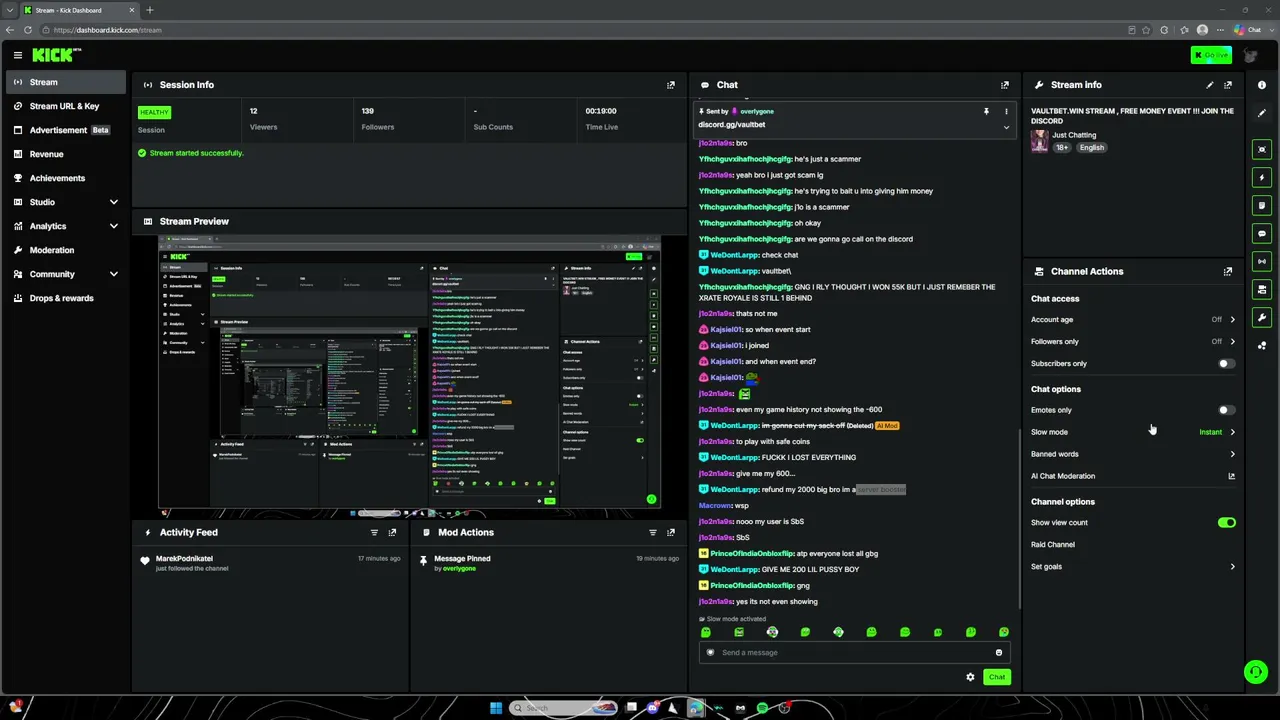The image size is (1280, 720).
Task: Pop out the Stream info panel
Action: (1228, 85)
